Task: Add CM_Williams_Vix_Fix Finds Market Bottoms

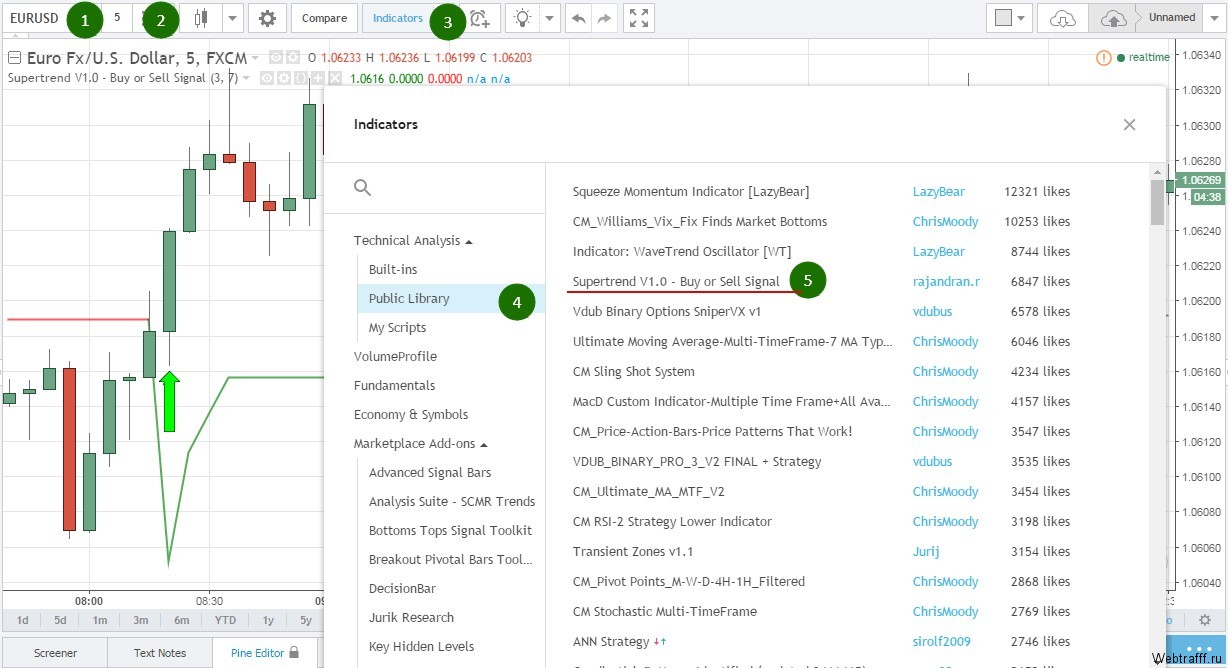Action: (x=700, y=221)
